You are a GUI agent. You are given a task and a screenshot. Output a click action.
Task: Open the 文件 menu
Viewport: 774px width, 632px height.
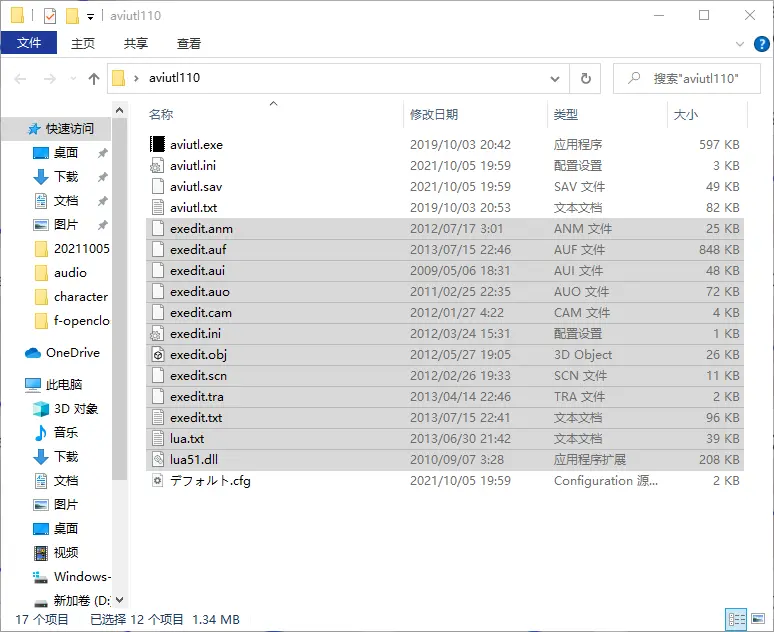pos(29,43)
